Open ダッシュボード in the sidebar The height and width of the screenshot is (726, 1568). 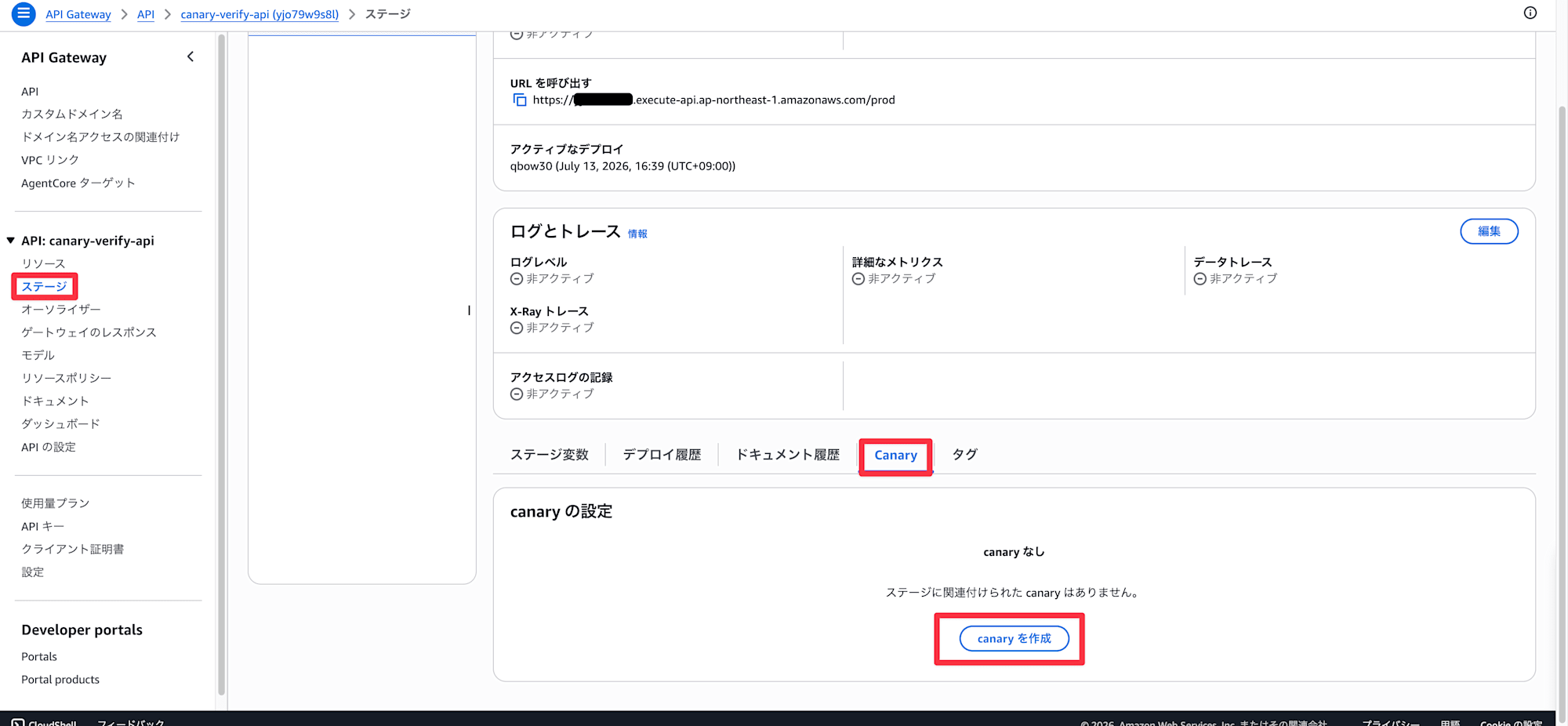tap(60, 424)
